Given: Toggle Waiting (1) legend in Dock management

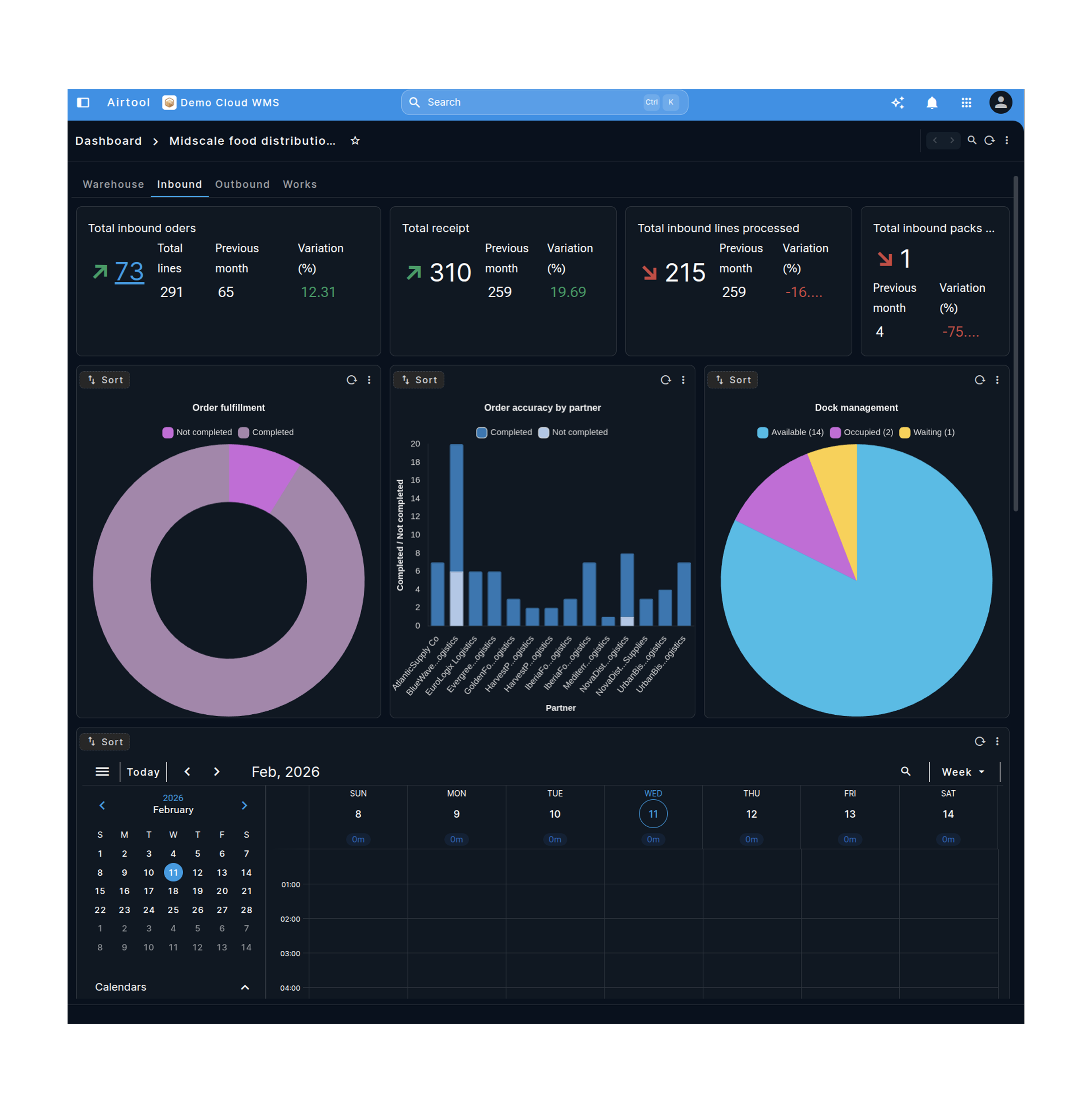Looking at the screenshot, I should 927,432.
